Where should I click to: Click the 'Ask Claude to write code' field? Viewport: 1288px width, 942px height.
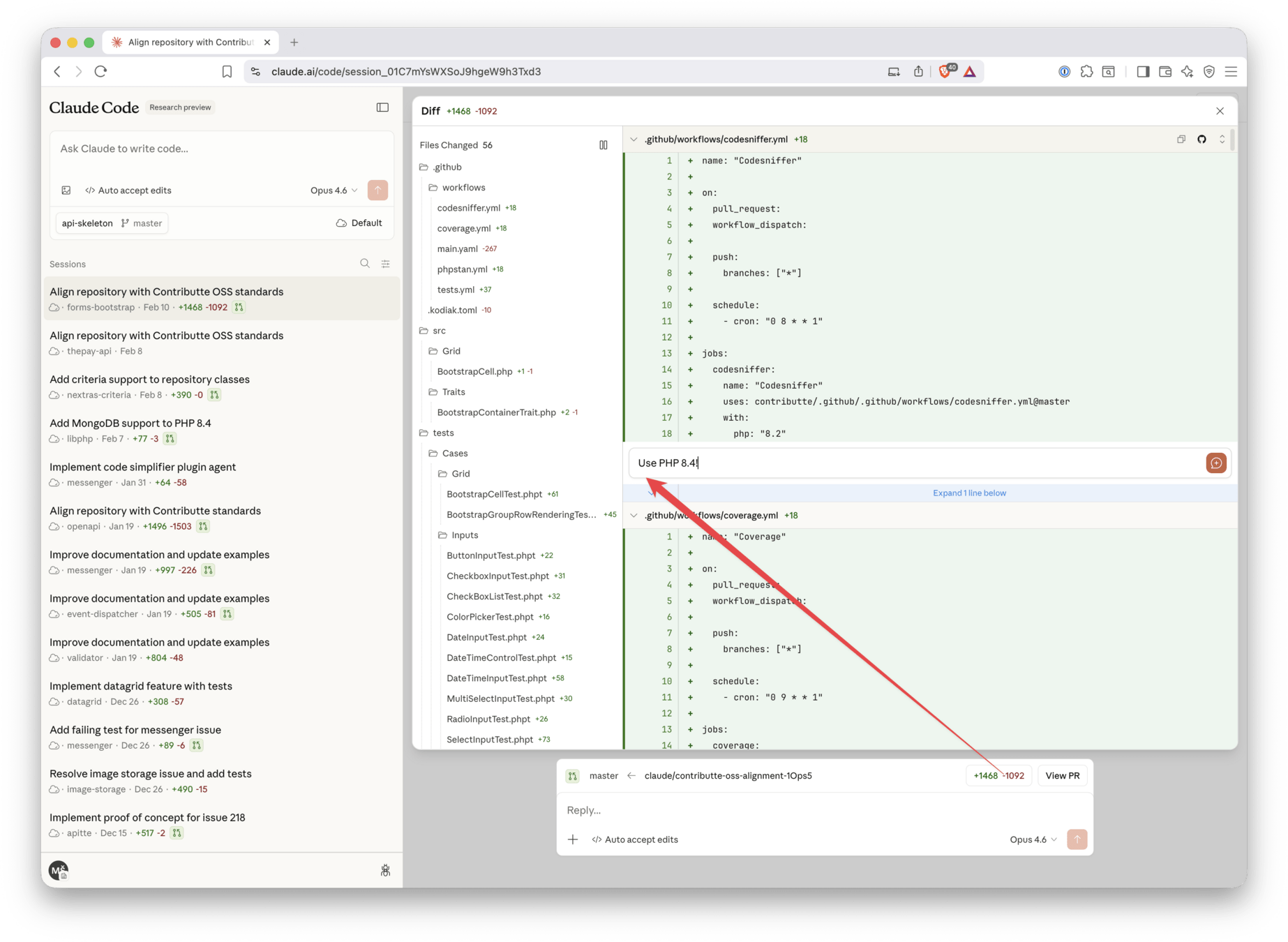(222, 149)
